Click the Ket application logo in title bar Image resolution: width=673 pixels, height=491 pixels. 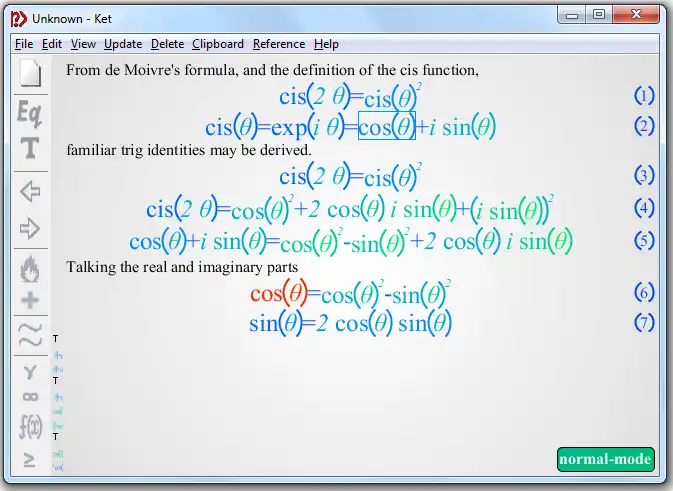pos(18,19)
